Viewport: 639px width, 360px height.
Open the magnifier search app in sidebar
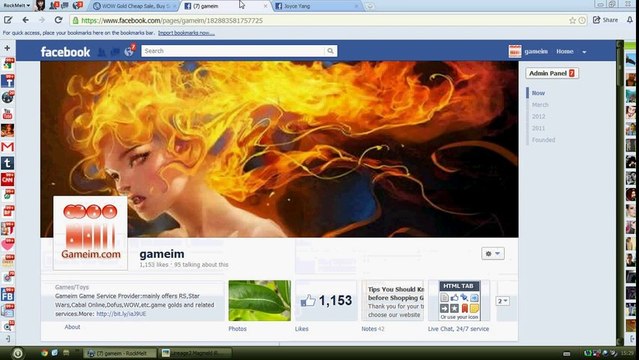[x=7, y=326]
